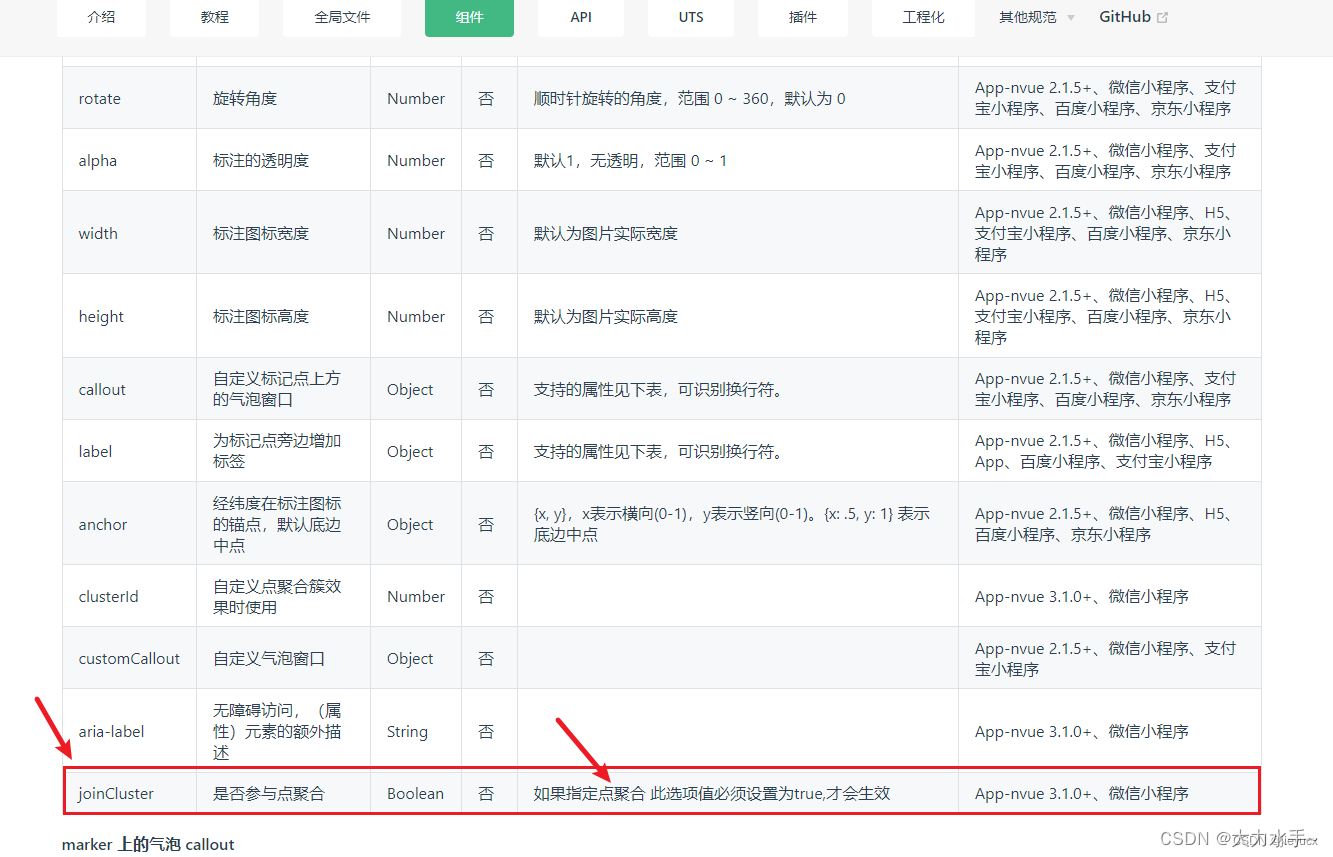This screenshot has width=1333, height=857.
Task: Select the label property name cell
Action: click(130, 451)
